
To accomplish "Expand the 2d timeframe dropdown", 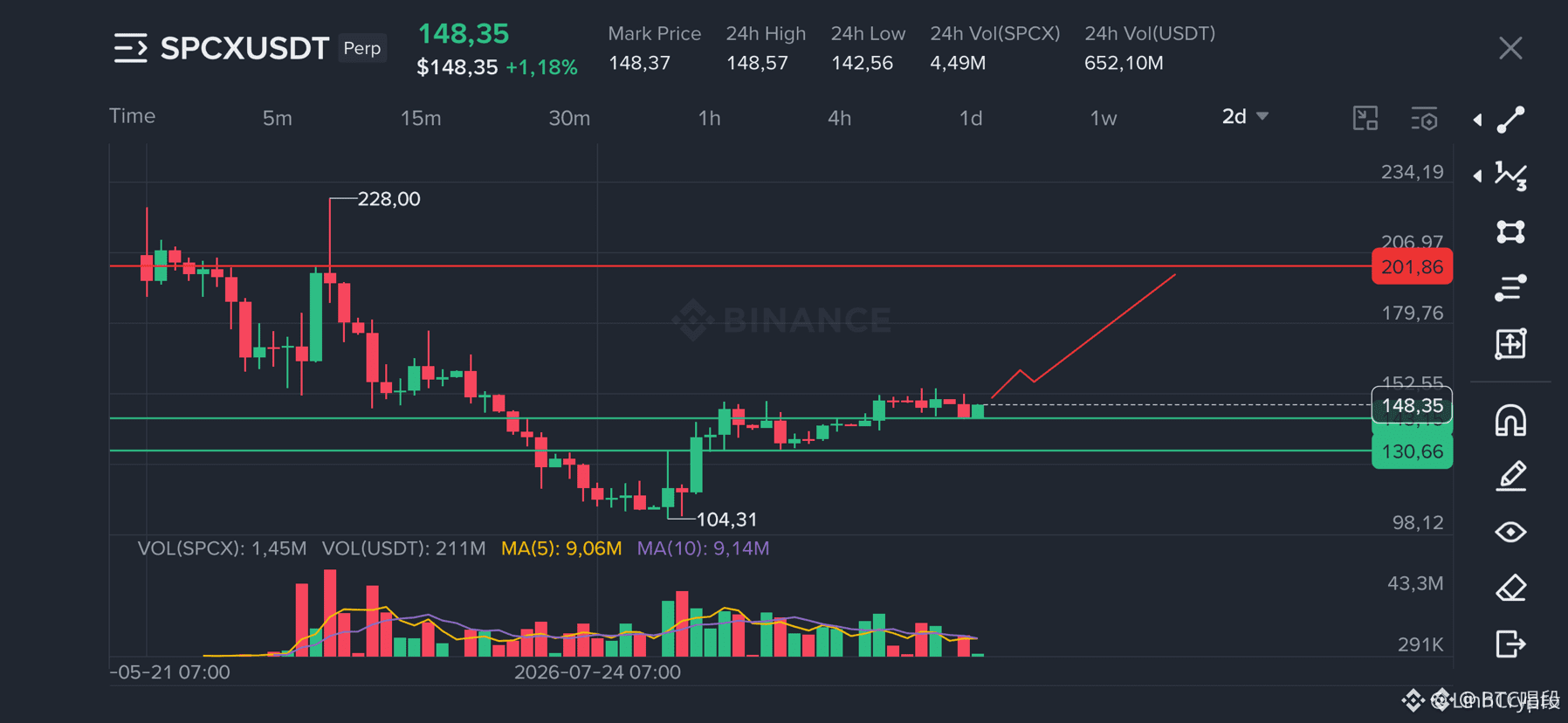I will 1245,116.
